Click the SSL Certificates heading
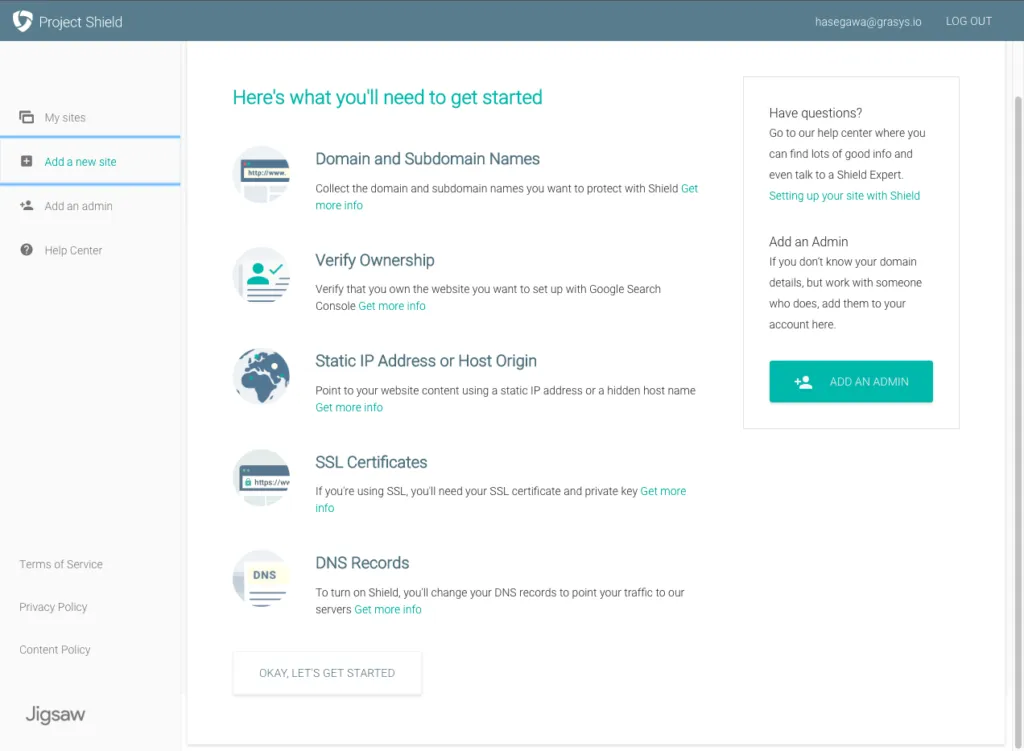 coord(371,462)
